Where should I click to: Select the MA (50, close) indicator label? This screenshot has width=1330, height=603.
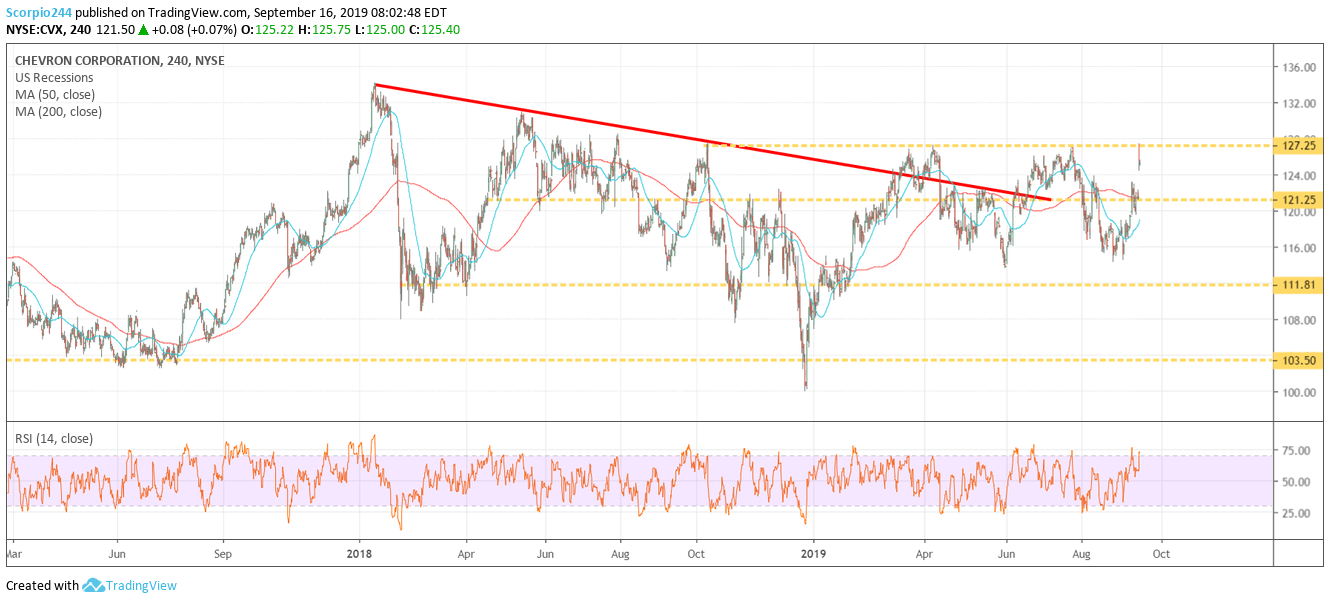click(x=55, y=94)
